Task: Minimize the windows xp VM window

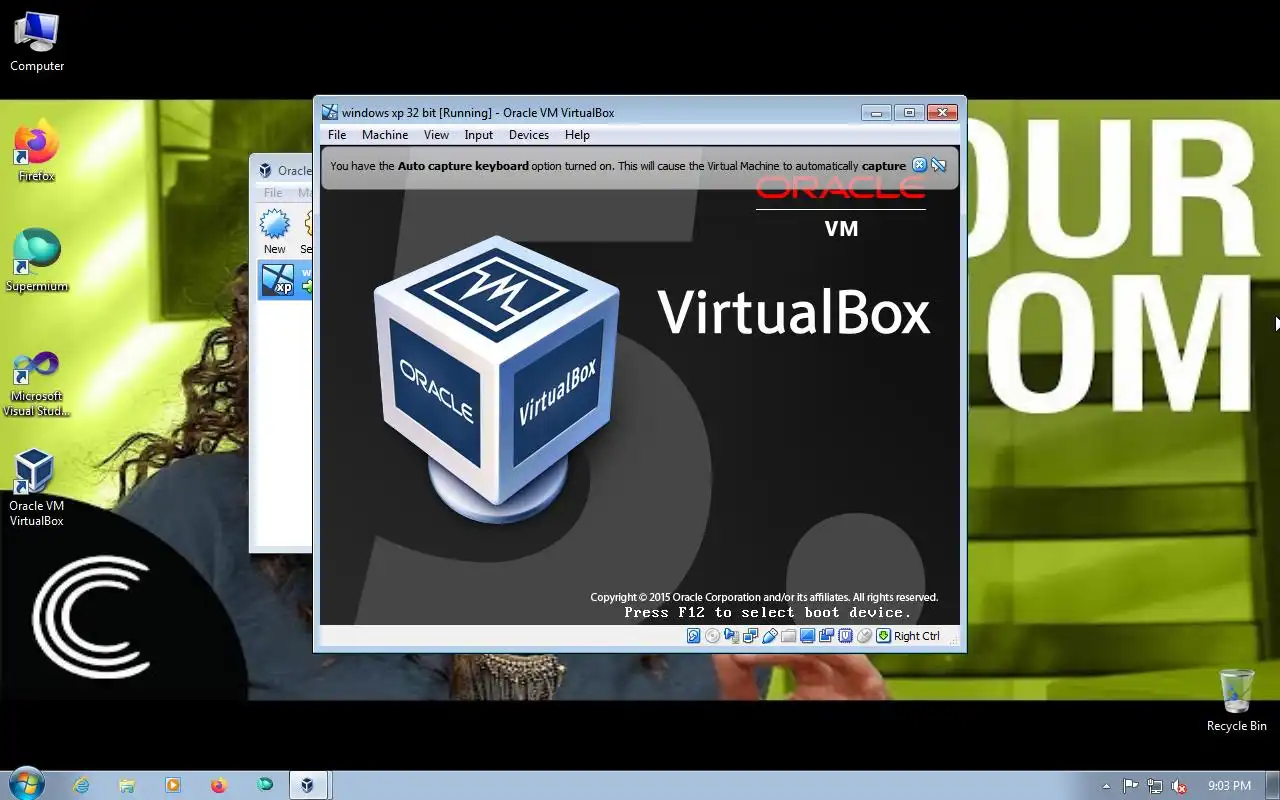Action: tap(876, 112)
